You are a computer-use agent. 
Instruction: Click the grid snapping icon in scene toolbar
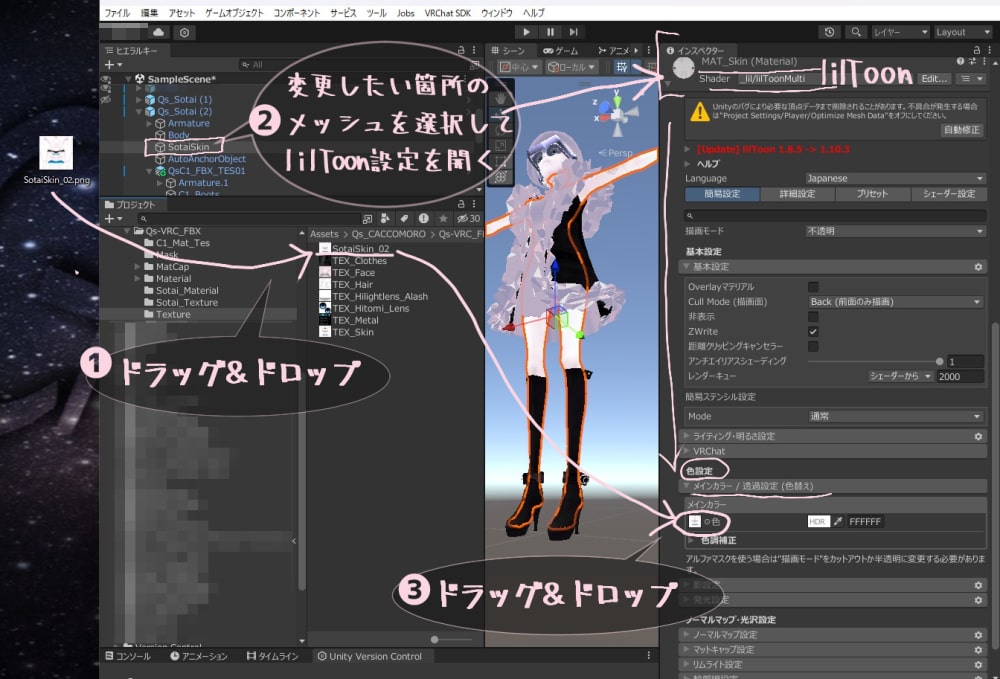(621, 67)
